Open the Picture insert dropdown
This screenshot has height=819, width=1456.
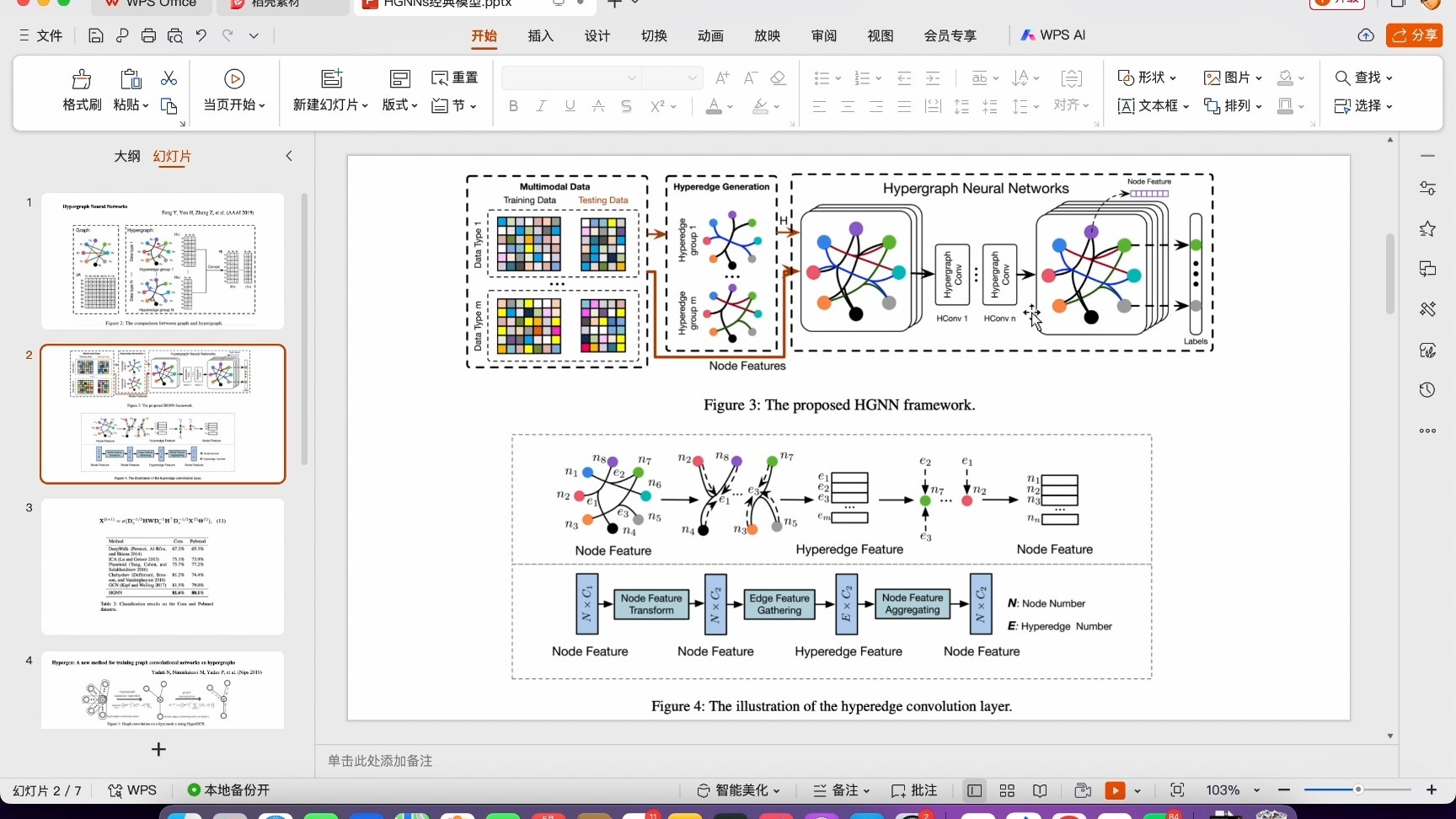click(1233, 78)
